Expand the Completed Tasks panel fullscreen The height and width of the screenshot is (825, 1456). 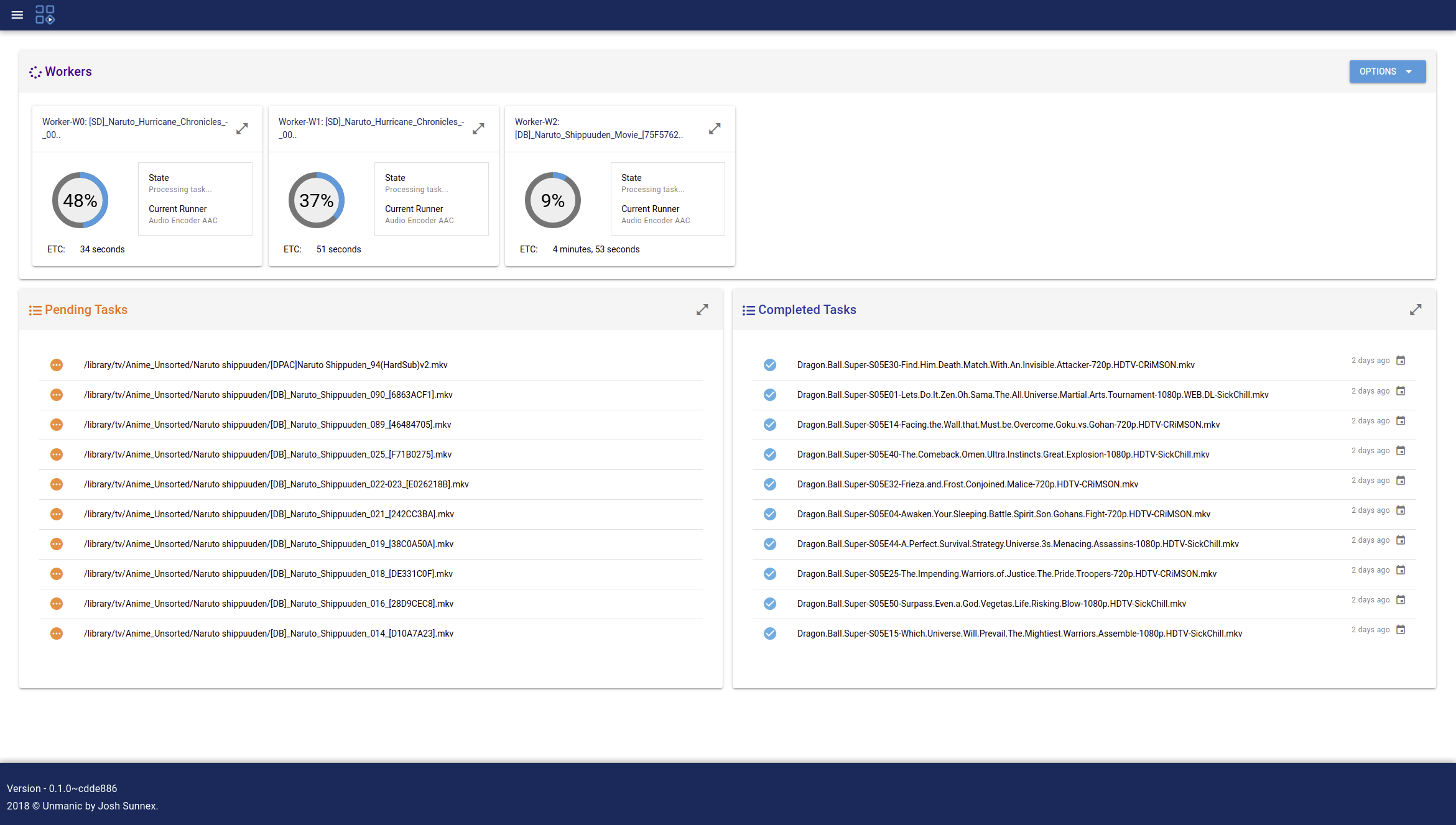tap(1416, 310)
